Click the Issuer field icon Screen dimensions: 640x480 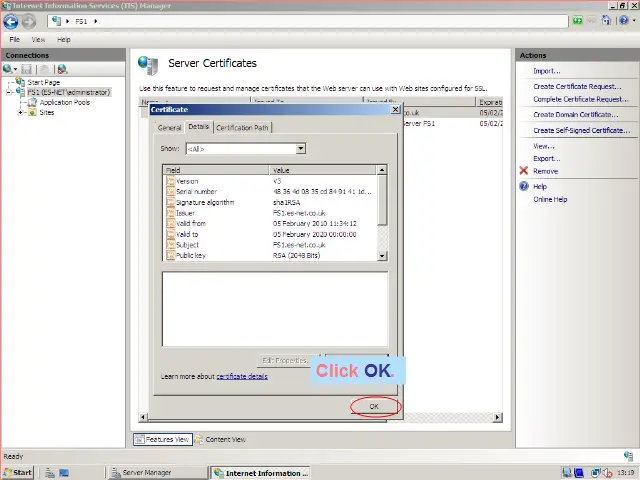point(170,213)
